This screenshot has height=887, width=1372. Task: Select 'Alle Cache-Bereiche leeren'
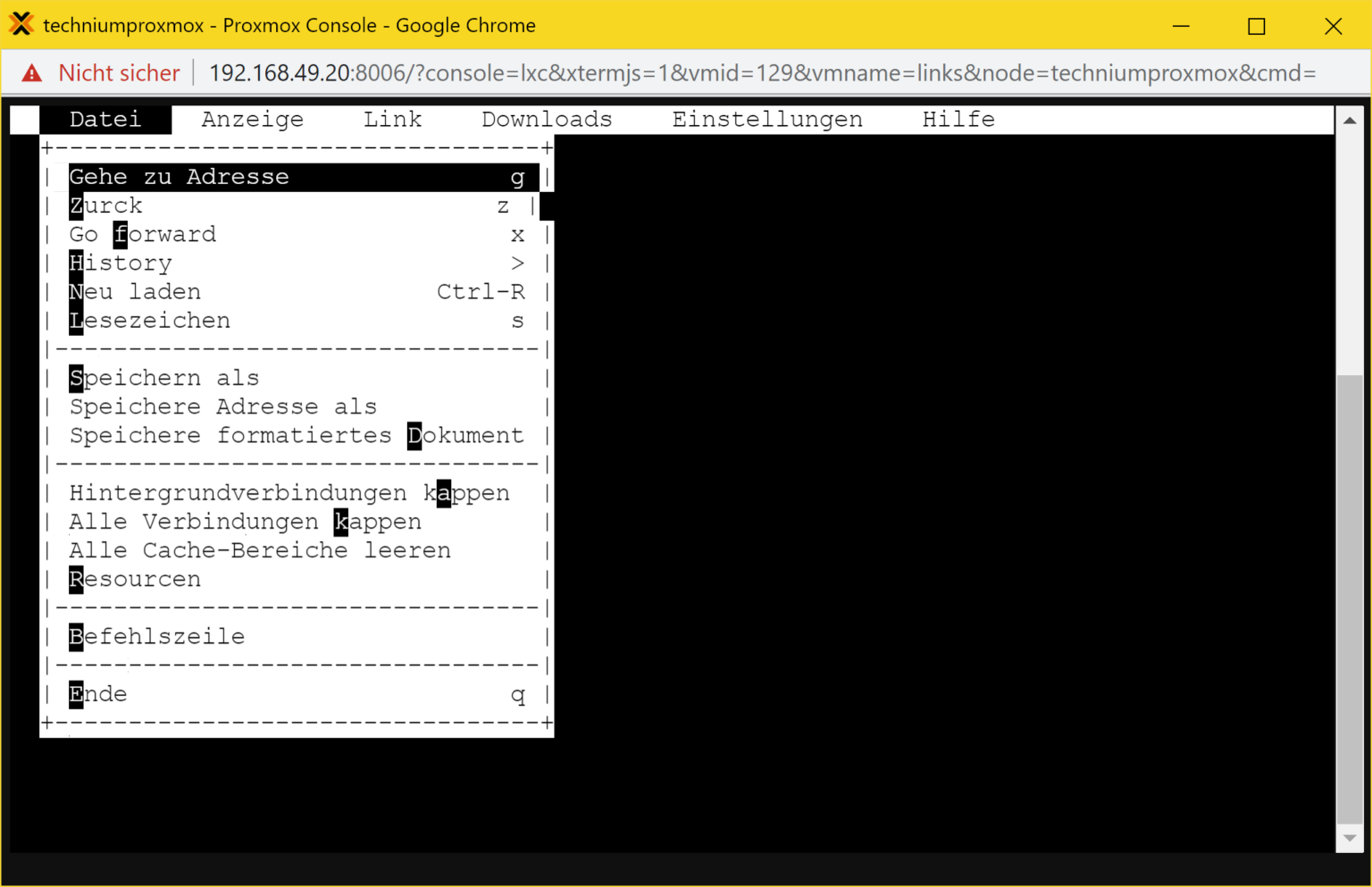(261, 550)
